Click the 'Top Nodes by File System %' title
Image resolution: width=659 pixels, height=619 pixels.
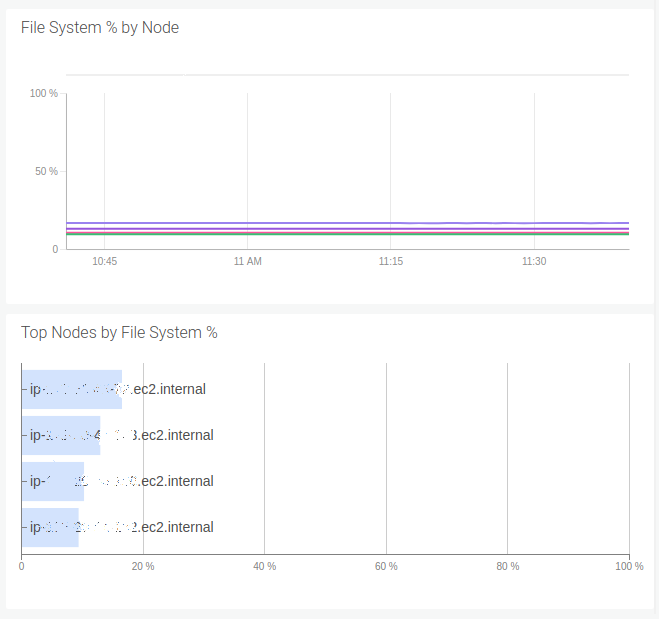click(x=119, y=332)
